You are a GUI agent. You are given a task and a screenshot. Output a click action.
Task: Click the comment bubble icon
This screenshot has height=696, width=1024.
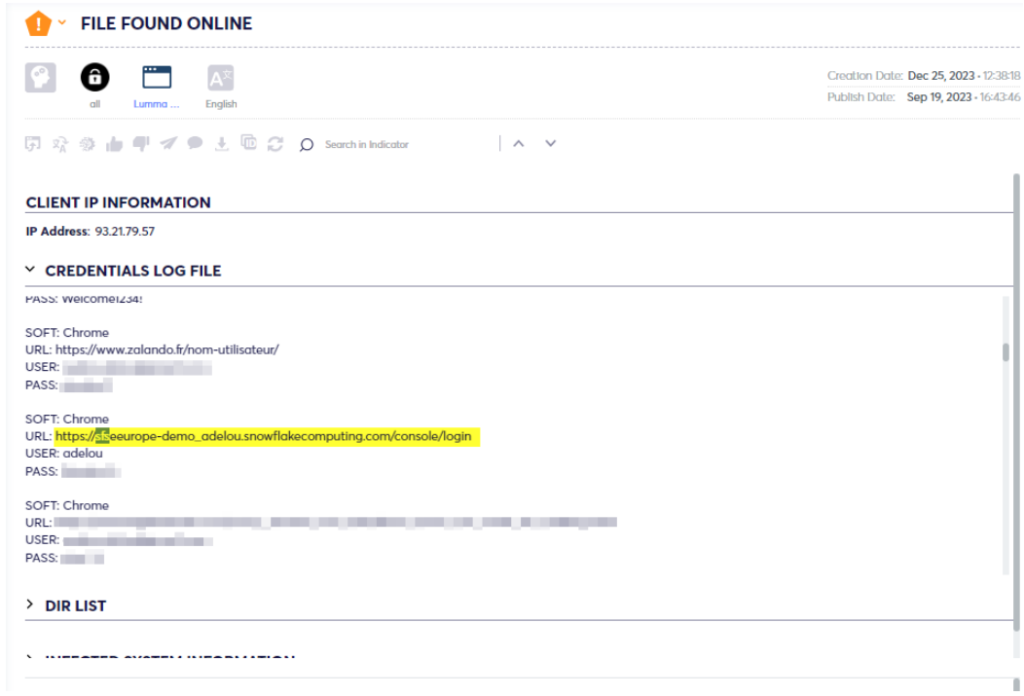(195, 143)
